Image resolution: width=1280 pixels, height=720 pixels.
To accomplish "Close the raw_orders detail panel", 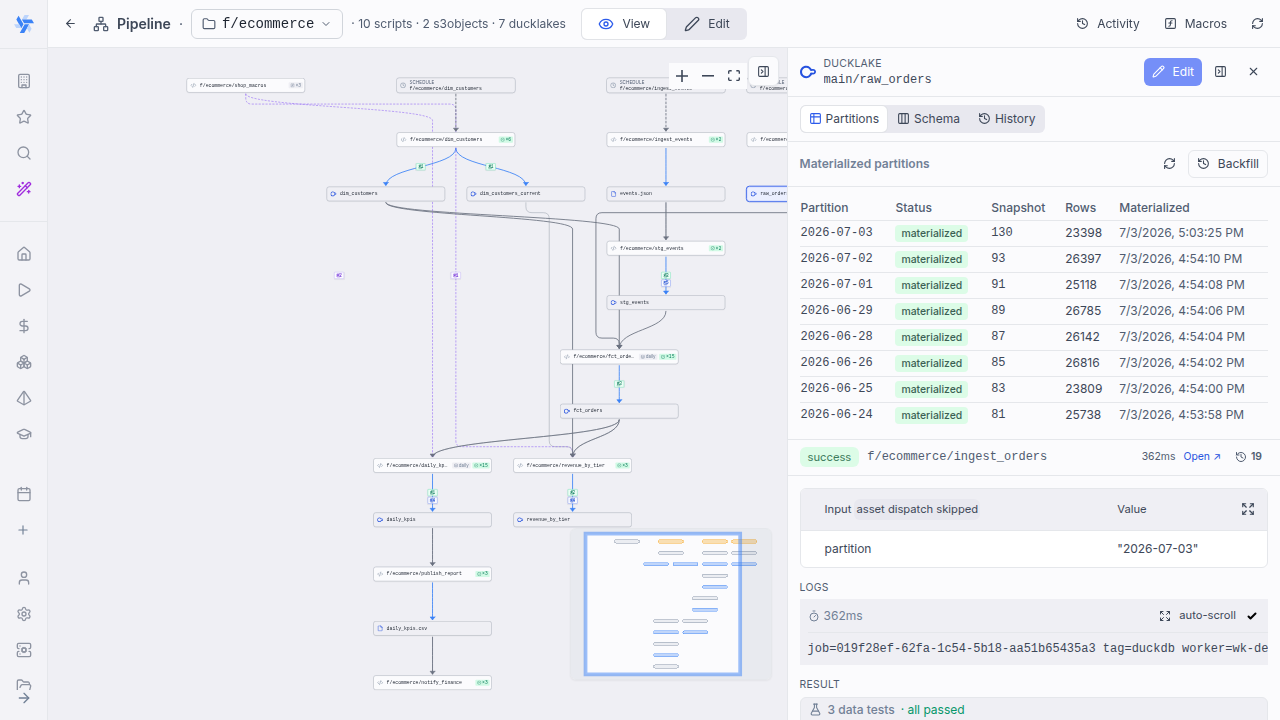I will click(x=1253, y=72).
